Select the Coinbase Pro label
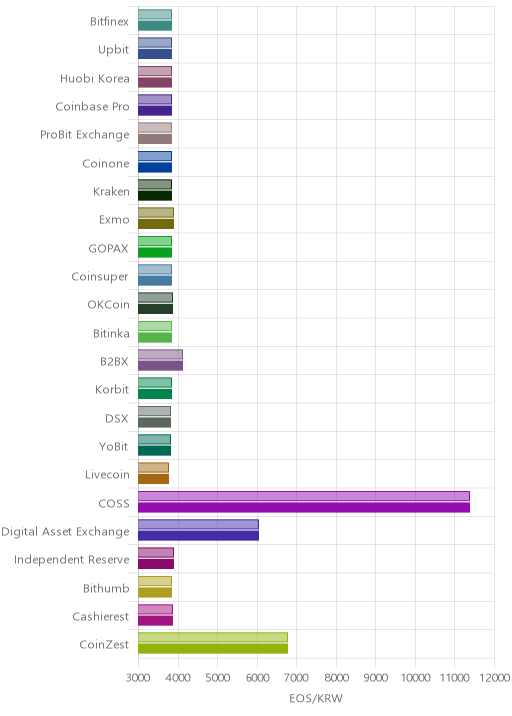The image size is (512, 716). [93, 107]
